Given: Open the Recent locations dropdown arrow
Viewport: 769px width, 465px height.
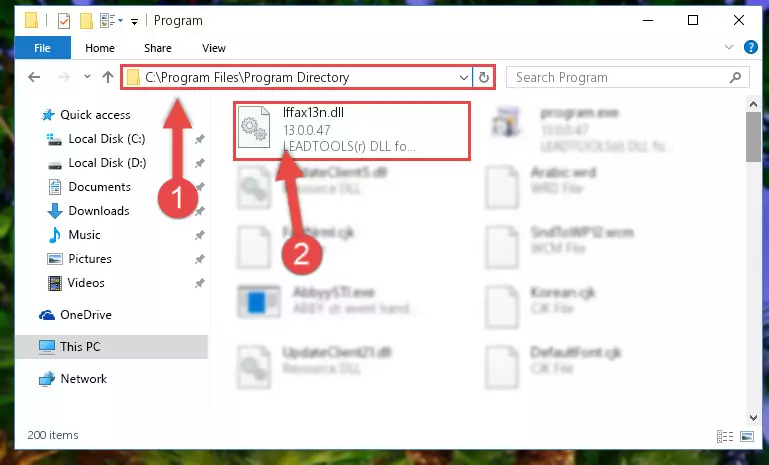Looking at the screenshot, I should 87,77.
